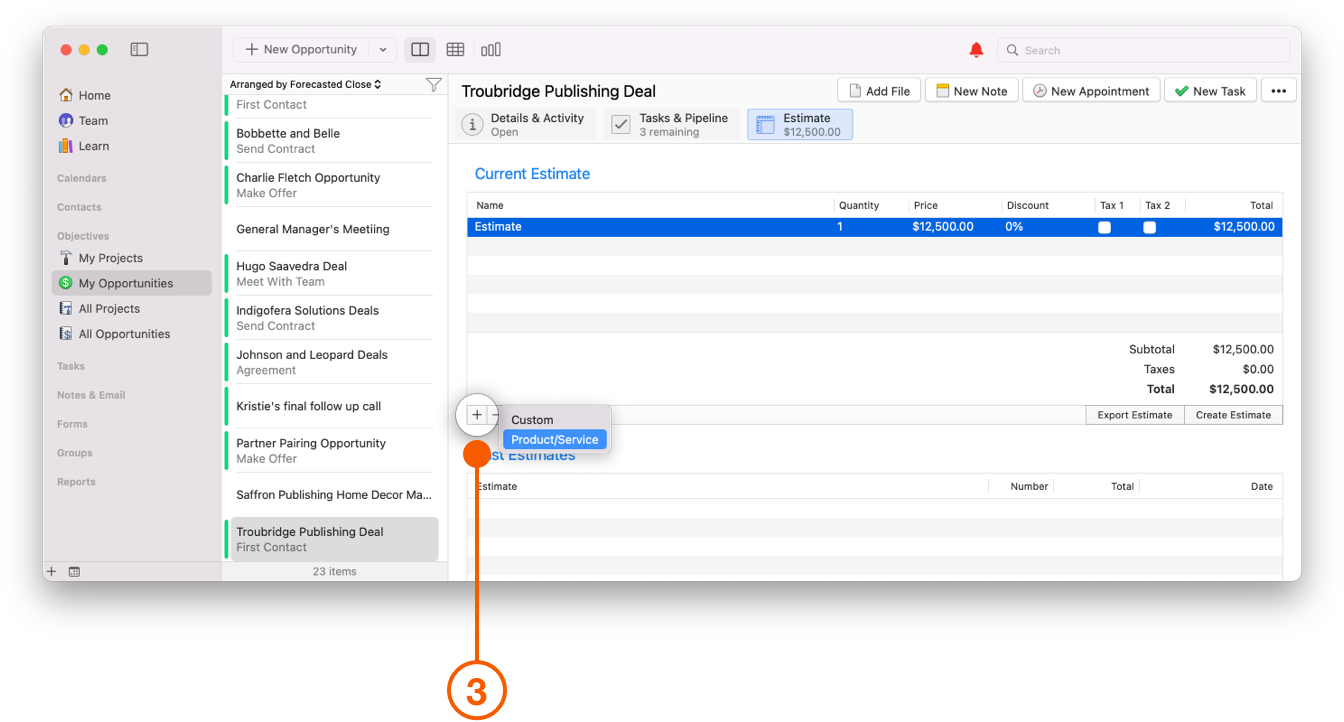Open the Home section in the sidebar
This screenshot has height=722, width=1344.
[x=92, y=94]
